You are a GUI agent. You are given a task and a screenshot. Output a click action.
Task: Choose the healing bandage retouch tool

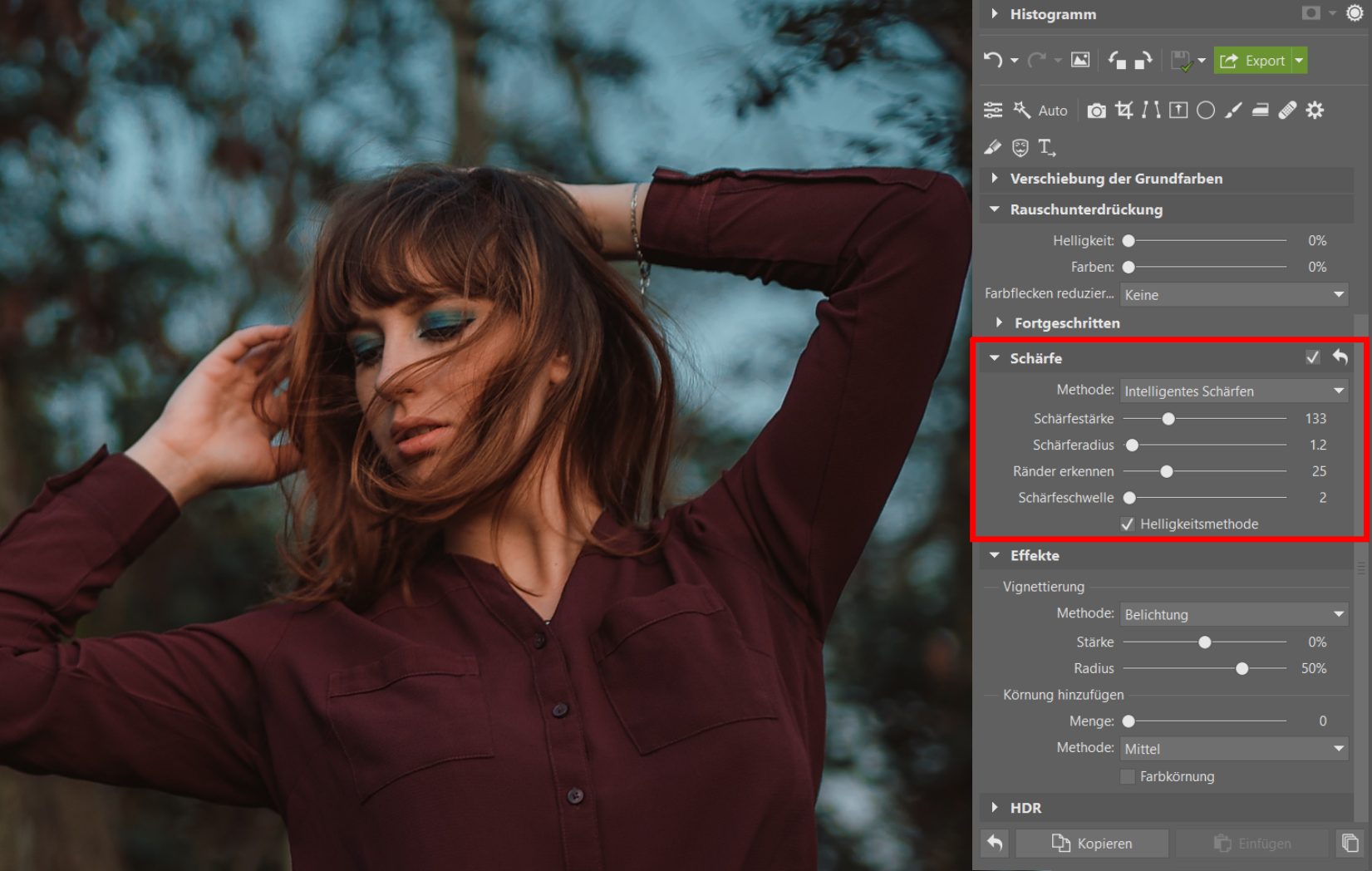pyautogui.click(x=1287, y=111)
